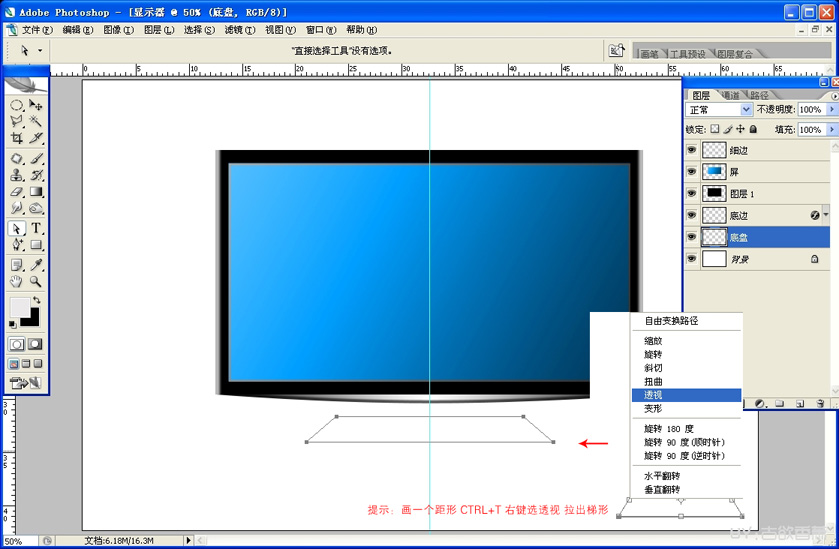Expand layer effects on 底边 layer
This screenshot has width=839, height=549.
(826, 215)
